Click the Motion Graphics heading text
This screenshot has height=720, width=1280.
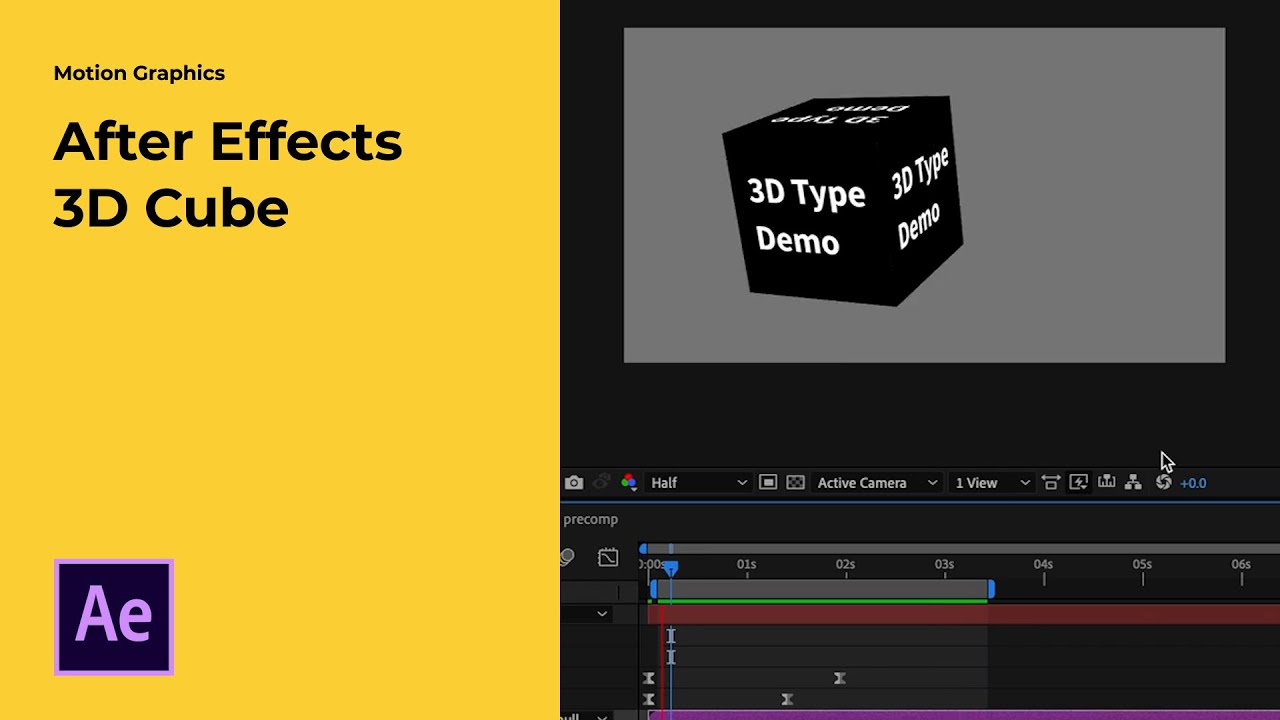click(139, 73)
